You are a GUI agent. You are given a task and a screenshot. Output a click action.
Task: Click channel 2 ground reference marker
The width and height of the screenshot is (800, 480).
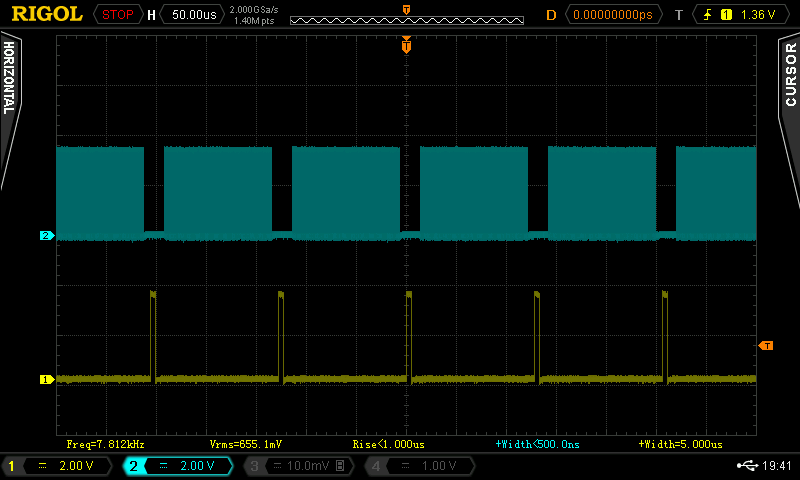(x=45, y=236)
